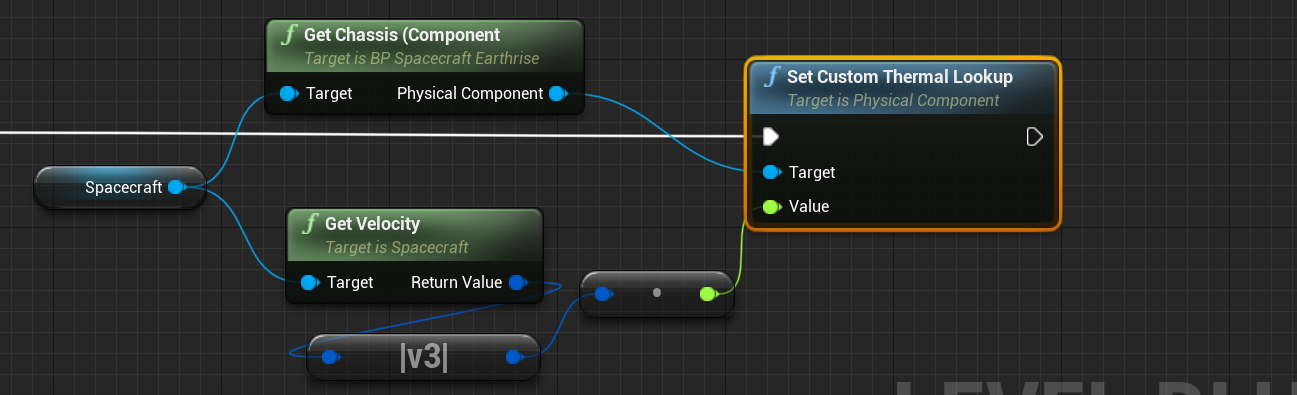Select the |v3| vector length node

pyautogui.click(x=423, y=357)
